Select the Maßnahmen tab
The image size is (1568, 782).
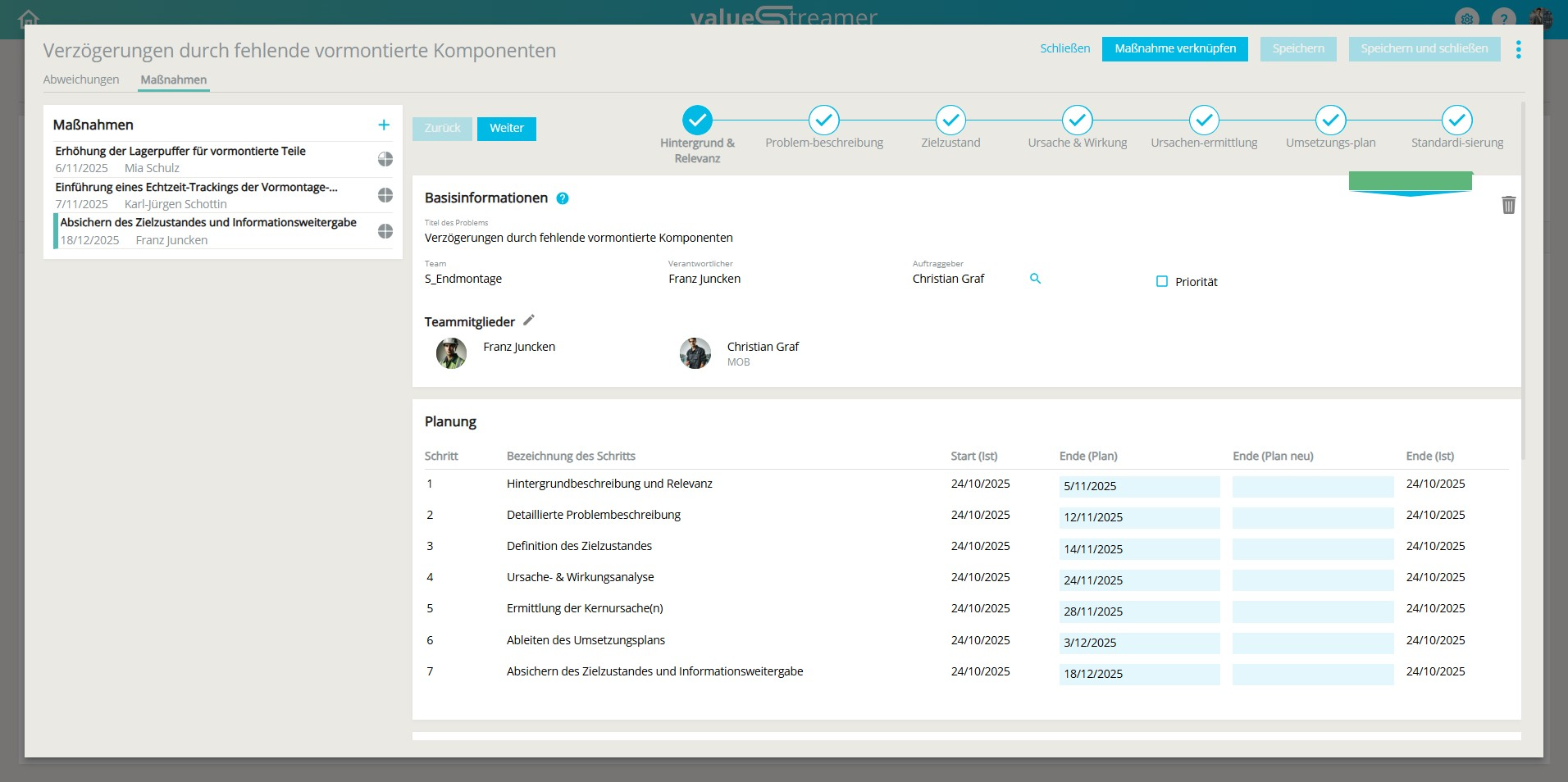point(174,80)
